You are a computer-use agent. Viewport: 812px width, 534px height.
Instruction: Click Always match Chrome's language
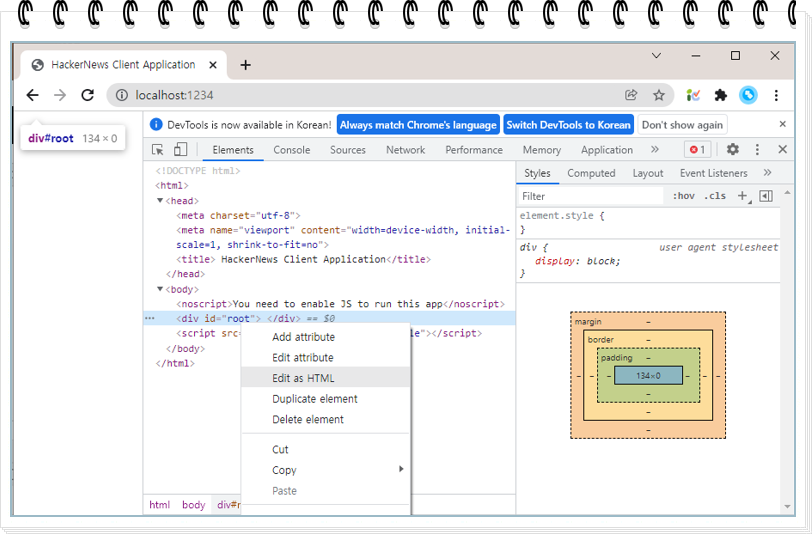click(x=418, y=125)
